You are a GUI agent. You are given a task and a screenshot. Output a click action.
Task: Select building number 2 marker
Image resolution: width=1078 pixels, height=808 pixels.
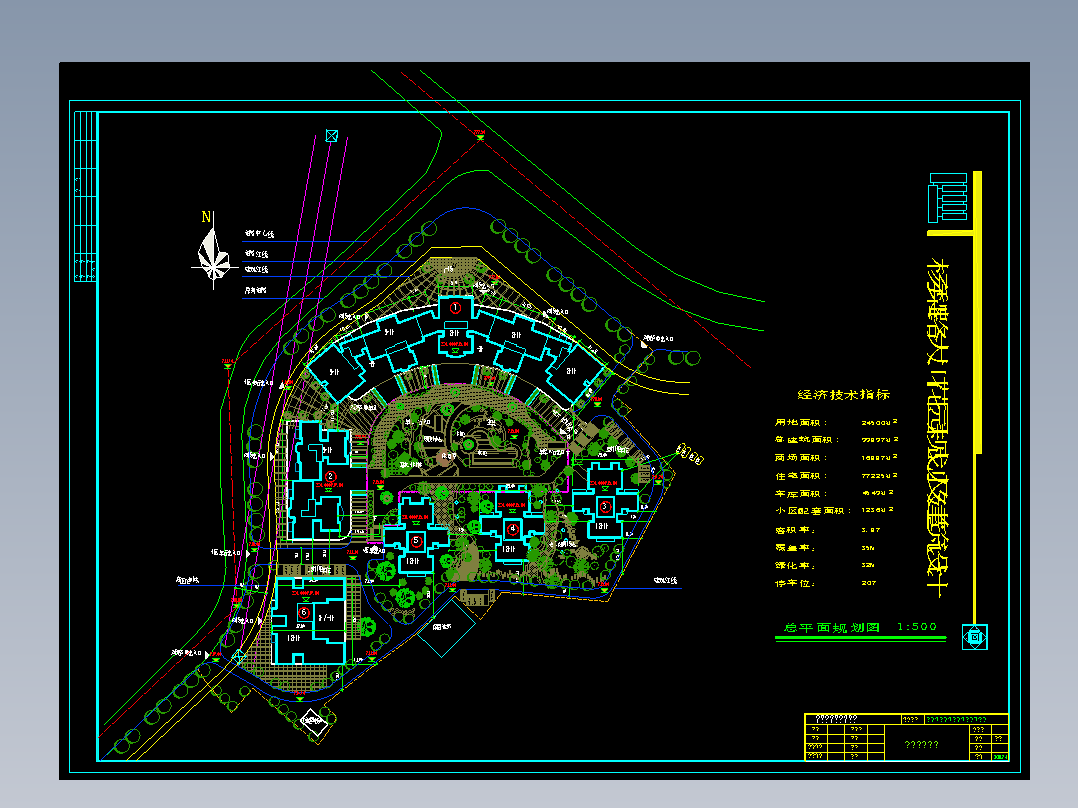[330, 476]
